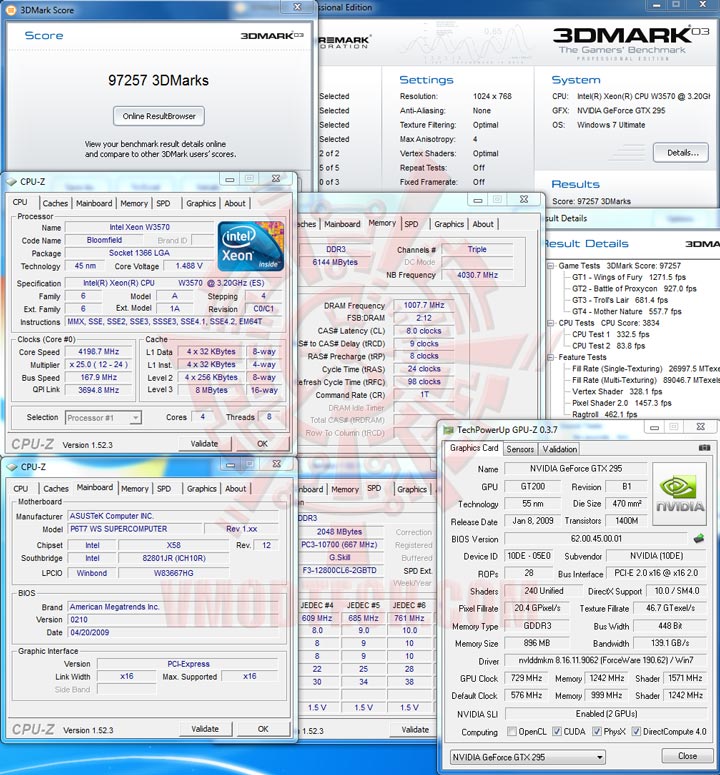The height and width of the screenshot is (775, 720).
Task: Click the GPU-Z title bar icon
Action: pos(448,430)
